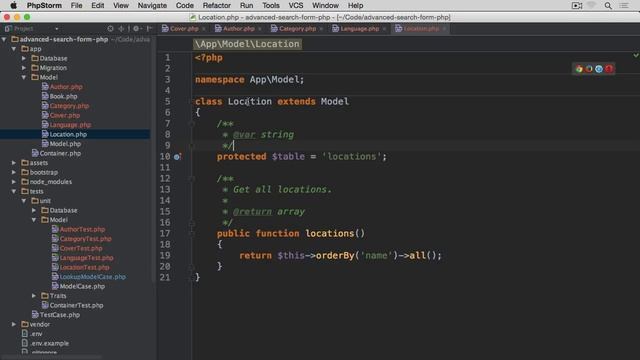Open the Navigate menu
This screenshot has height=360, width=640.
pos(152,6)
